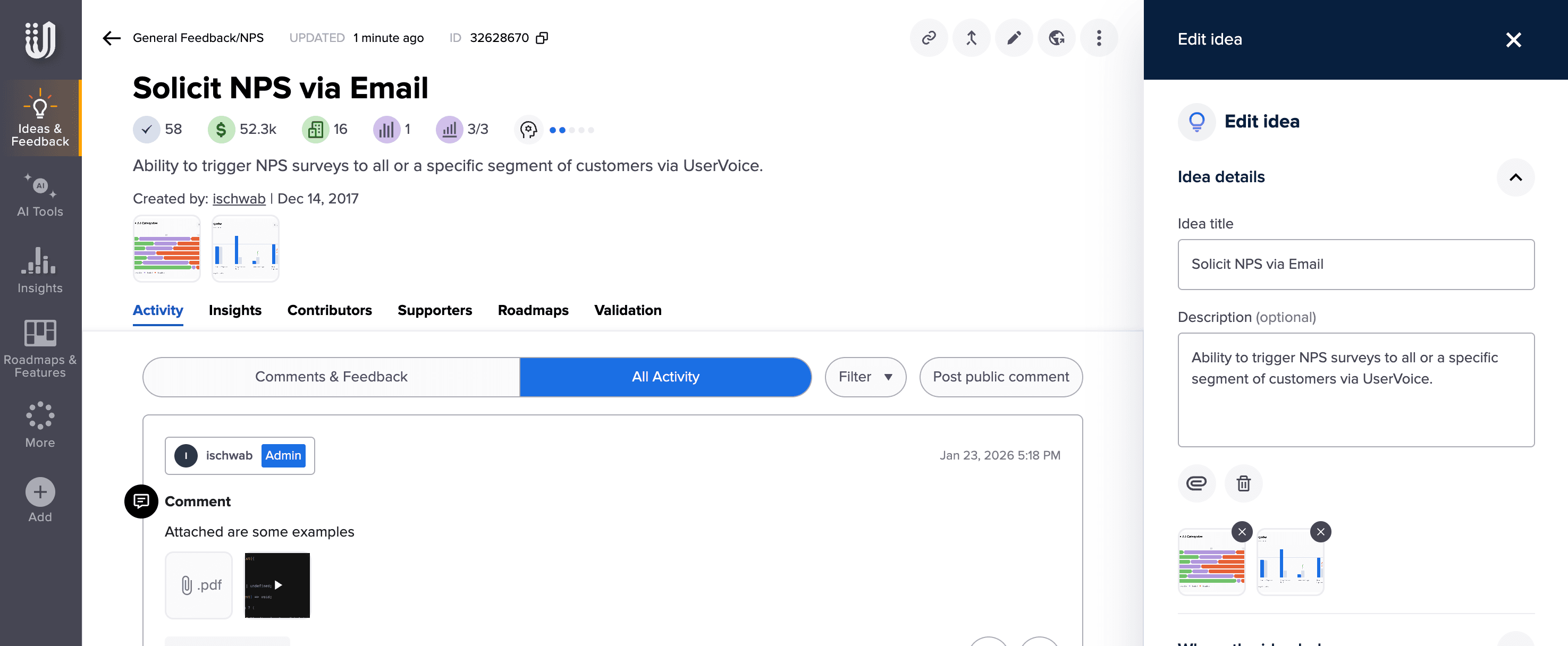
Task: Attach a file using the paperclip icon
Action: [1196, 483]
